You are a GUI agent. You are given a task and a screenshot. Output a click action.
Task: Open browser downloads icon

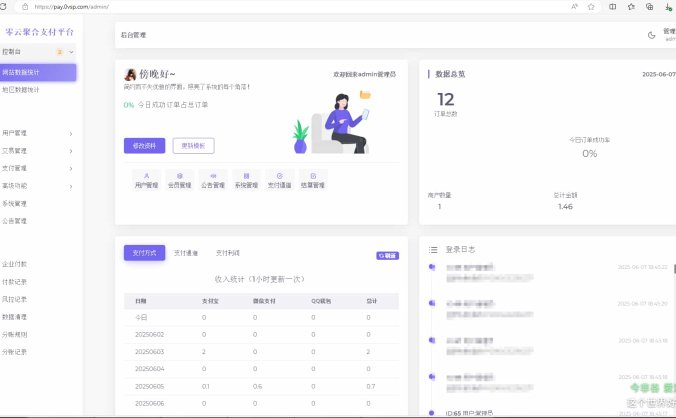[668, 6]
